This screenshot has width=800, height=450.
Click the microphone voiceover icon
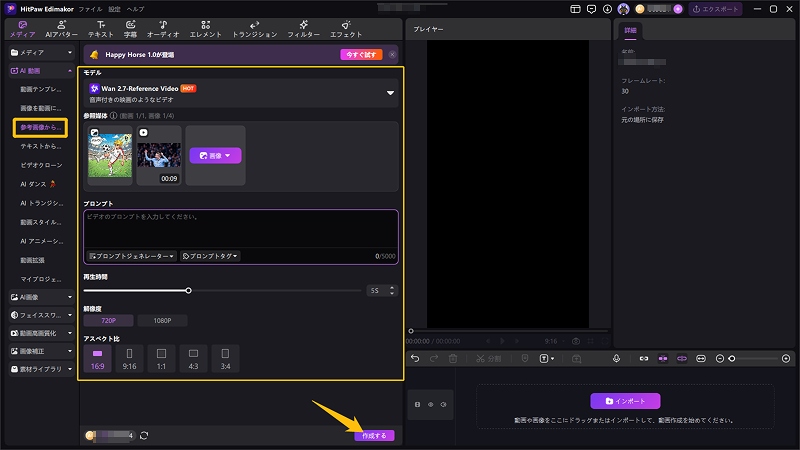coord(616,359)
